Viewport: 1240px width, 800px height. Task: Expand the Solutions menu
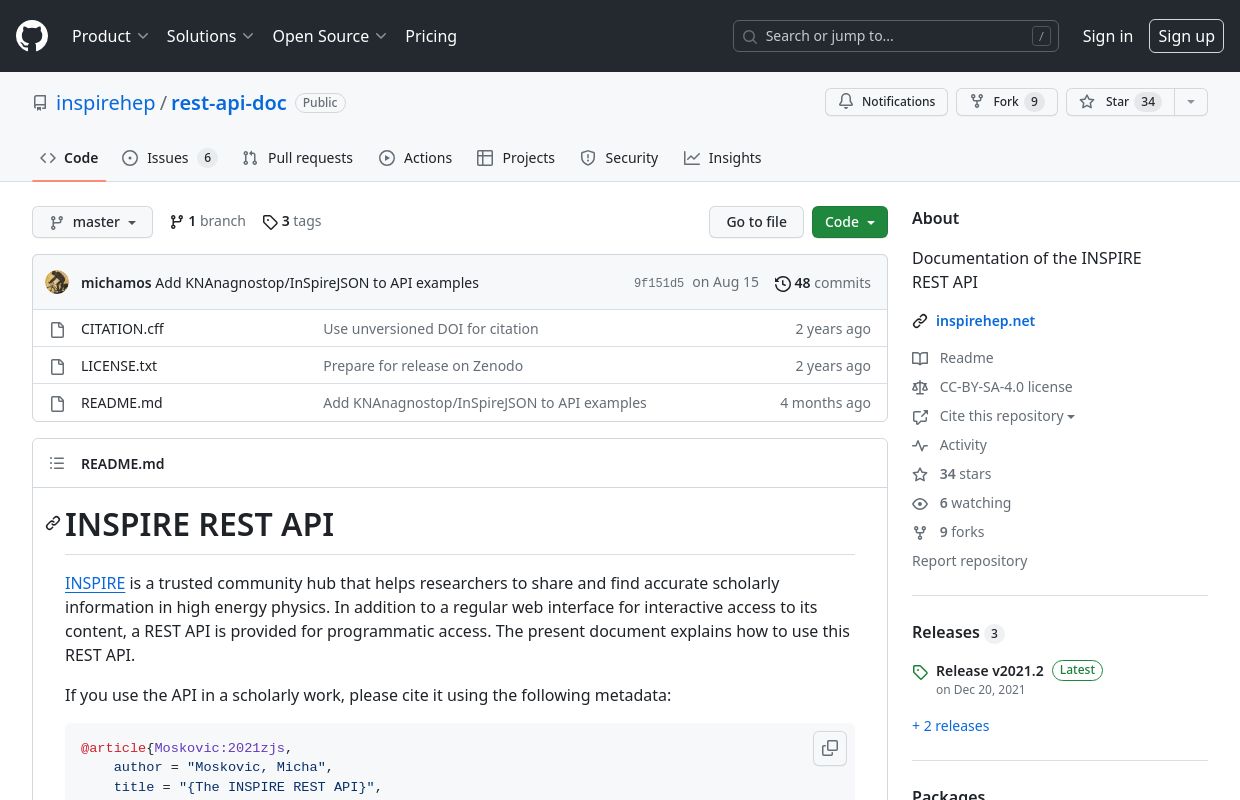pyautogui.click(x=209, y=36)
